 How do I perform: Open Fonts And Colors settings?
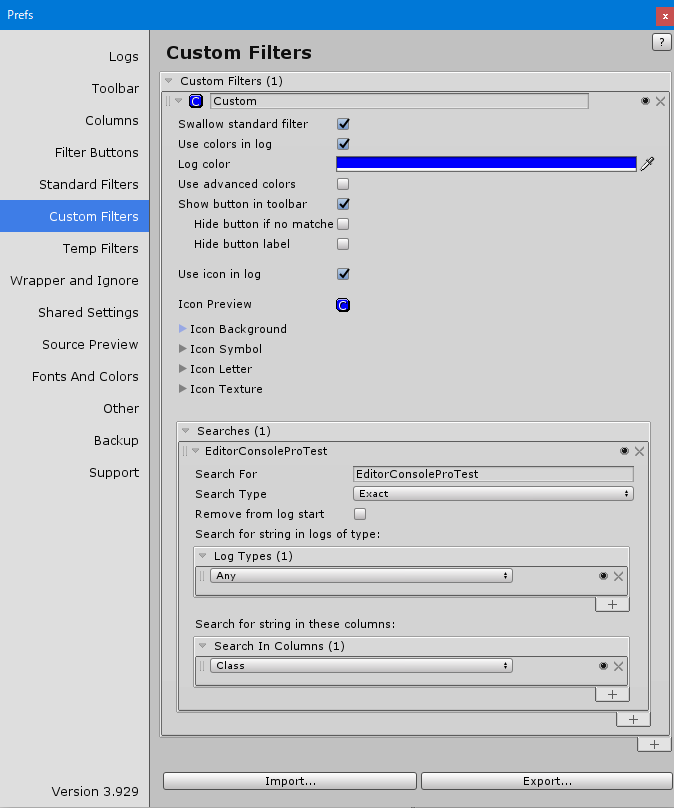[x=75, y=376]
